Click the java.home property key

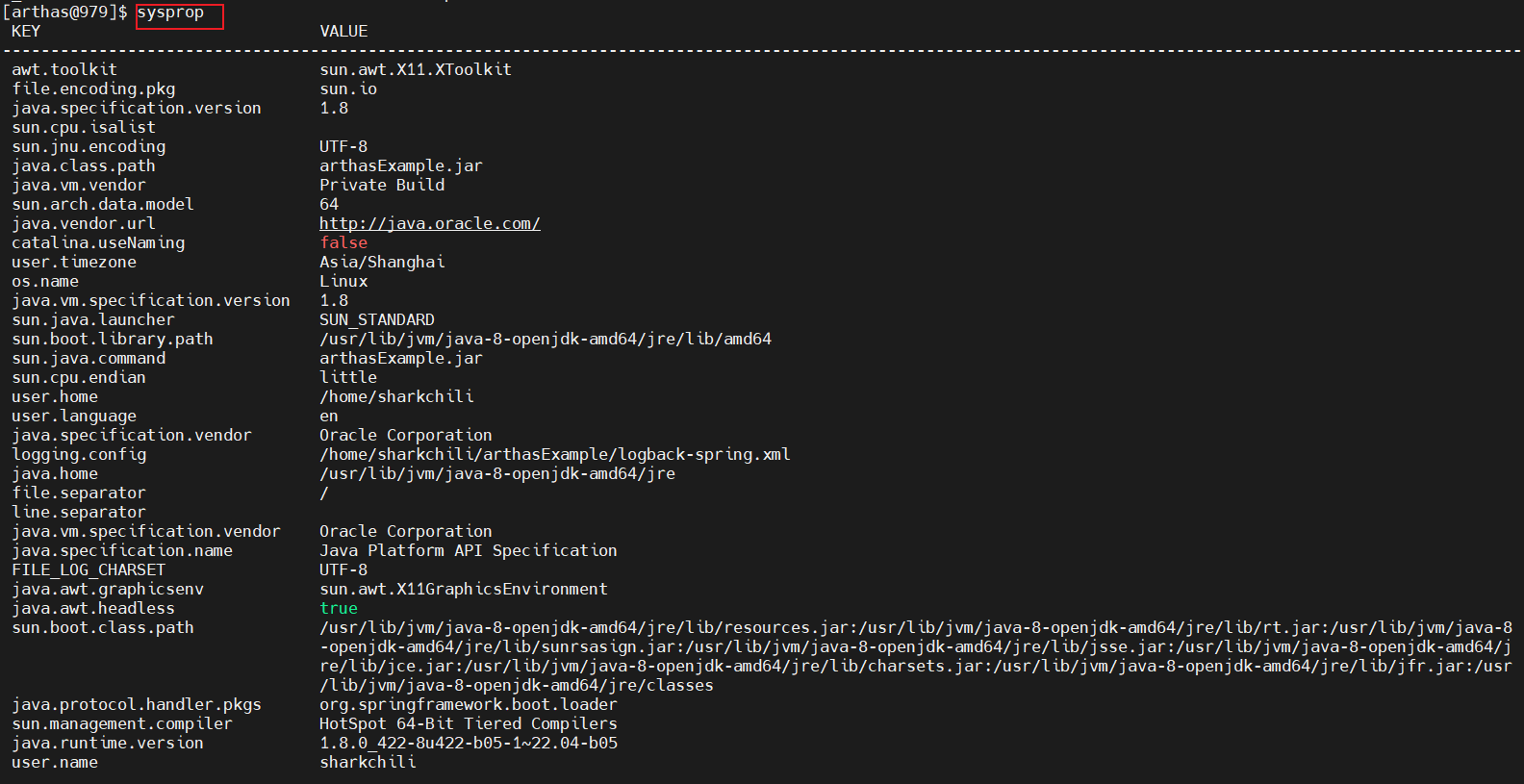(x=55, y=473)
